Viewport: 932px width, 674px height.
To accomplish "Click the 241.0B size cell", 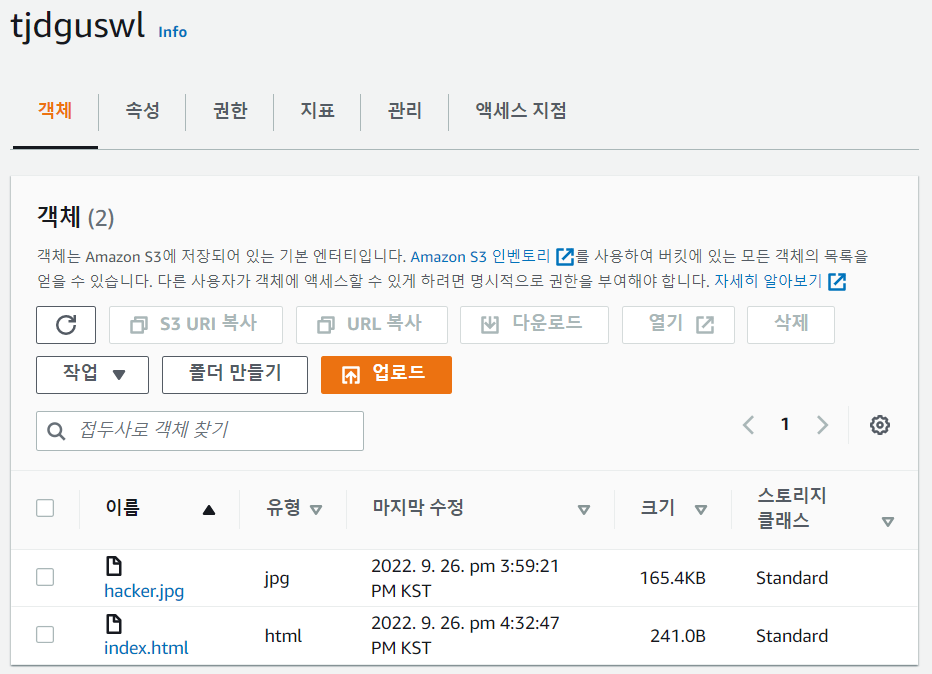I will [678, 636].
